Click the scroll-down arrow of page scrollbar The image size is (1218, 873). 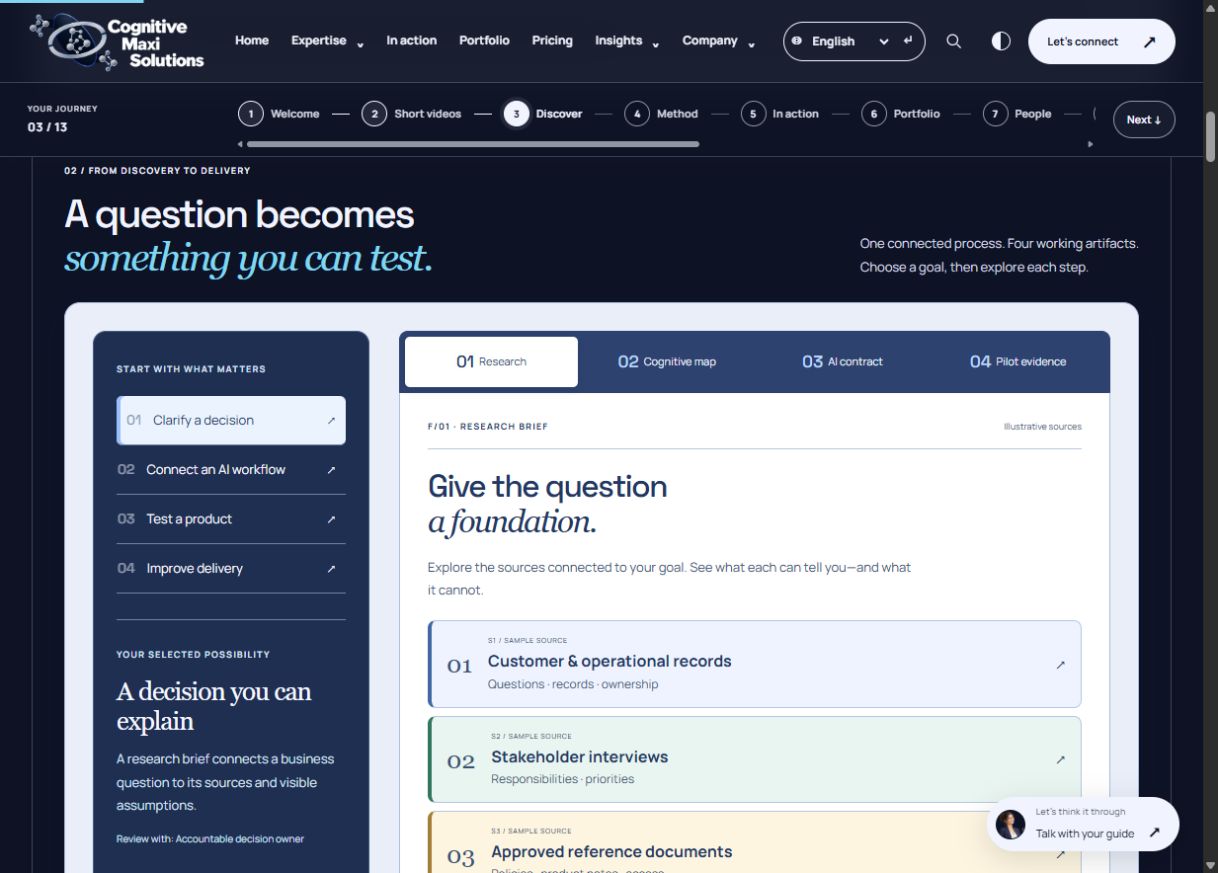(1210, 865)
